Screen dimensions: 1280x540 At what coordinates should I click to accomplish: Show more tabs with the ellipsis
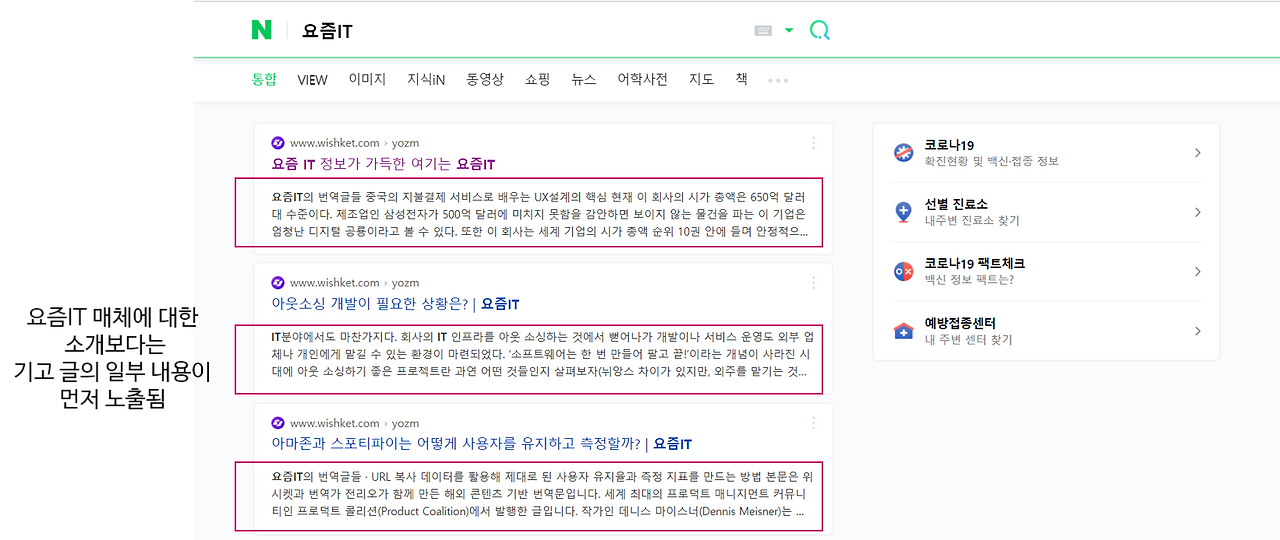tap(778, 80)
